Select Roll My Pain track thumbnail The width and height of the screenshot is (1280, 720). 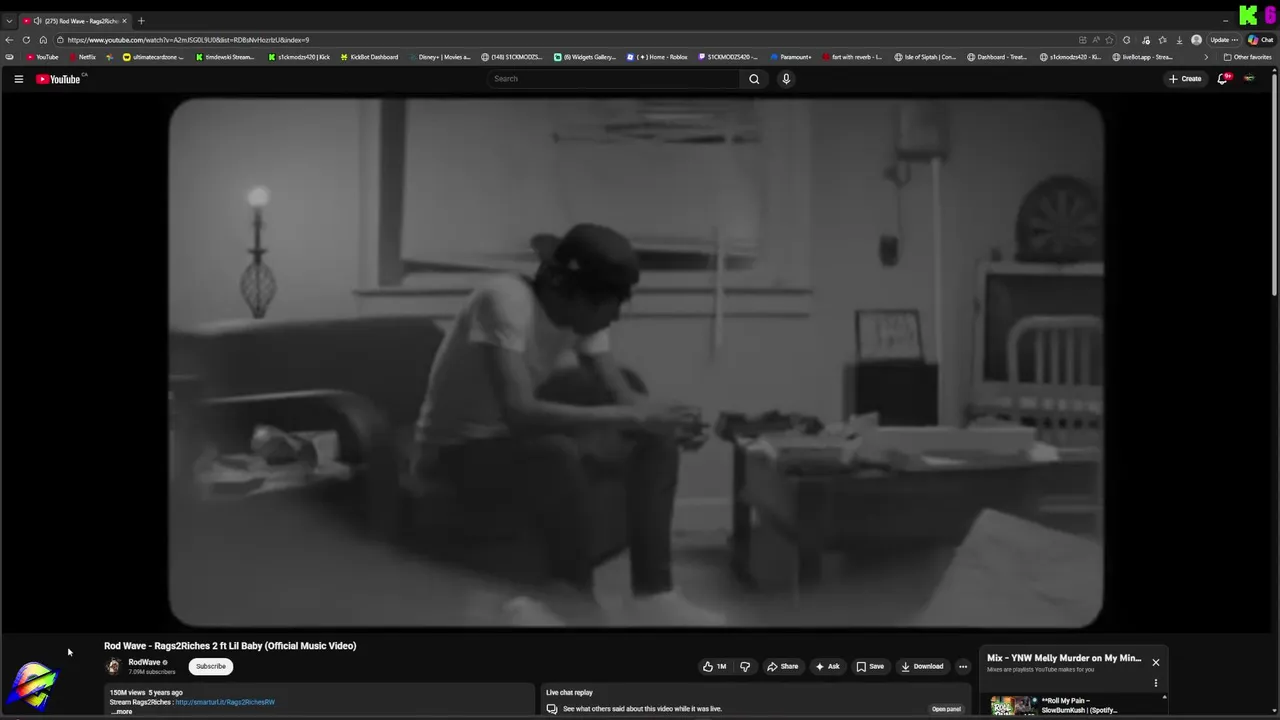[1013, 707]
